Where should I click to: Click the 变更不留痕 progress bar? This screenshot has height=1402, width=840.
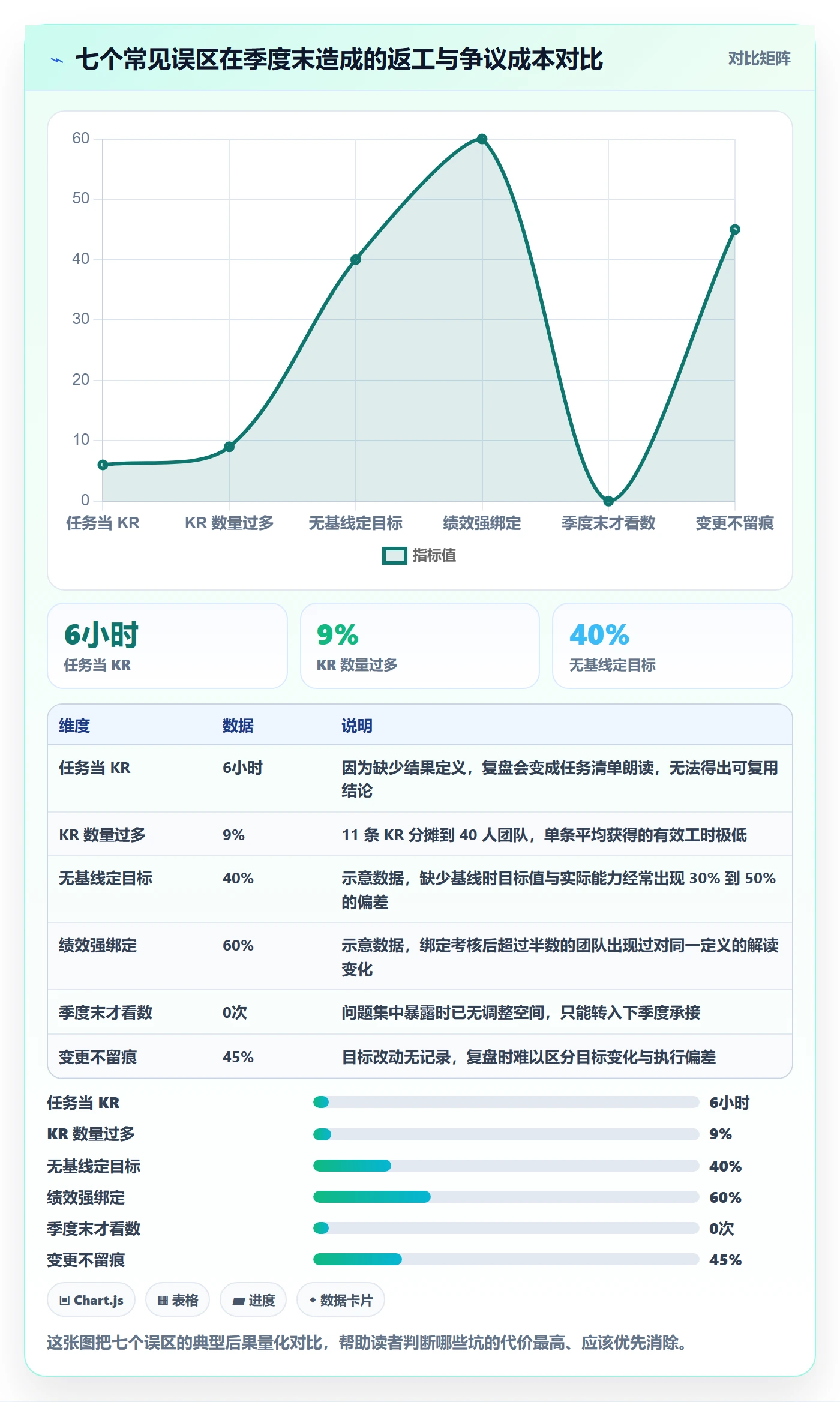506,1259
